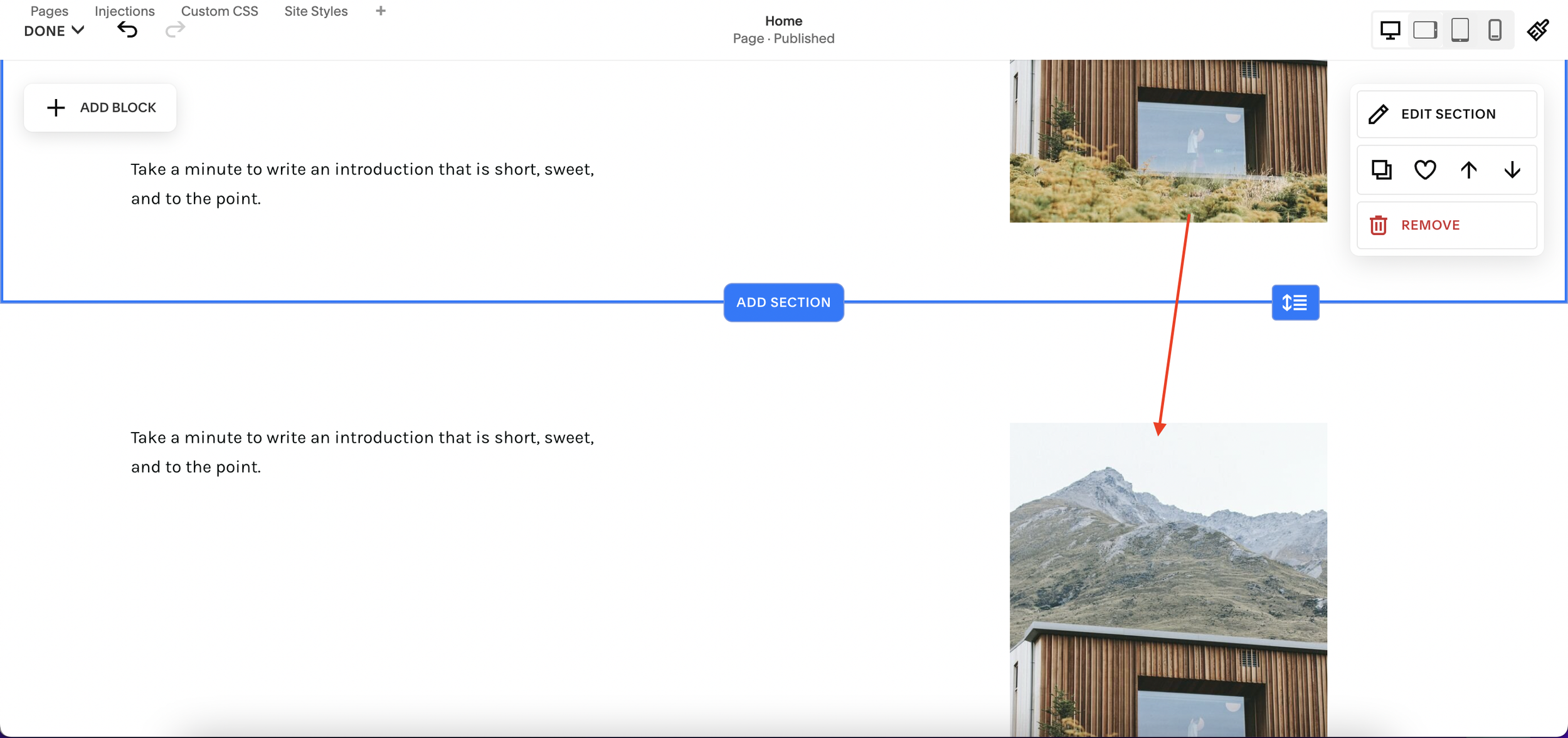
Task: Open the Custom CSS tab
Action: coord(220,11)
